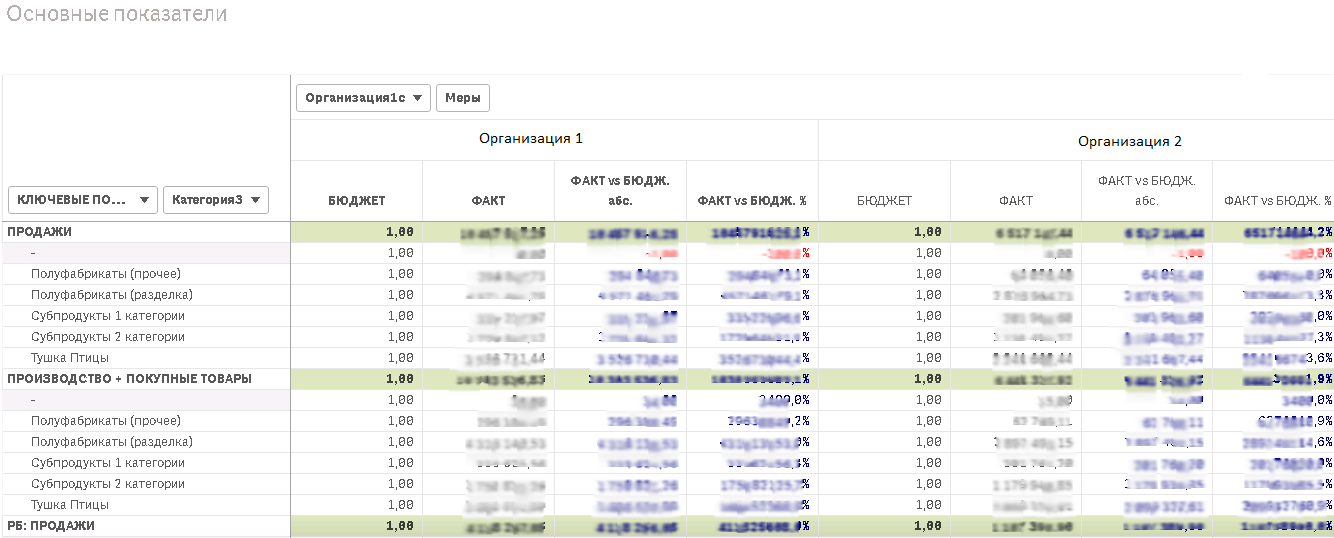
Task: Click РБ: ПРОДАЖИ БЮДЖЕТ cell for Организация 2
Action: [885, 525]
